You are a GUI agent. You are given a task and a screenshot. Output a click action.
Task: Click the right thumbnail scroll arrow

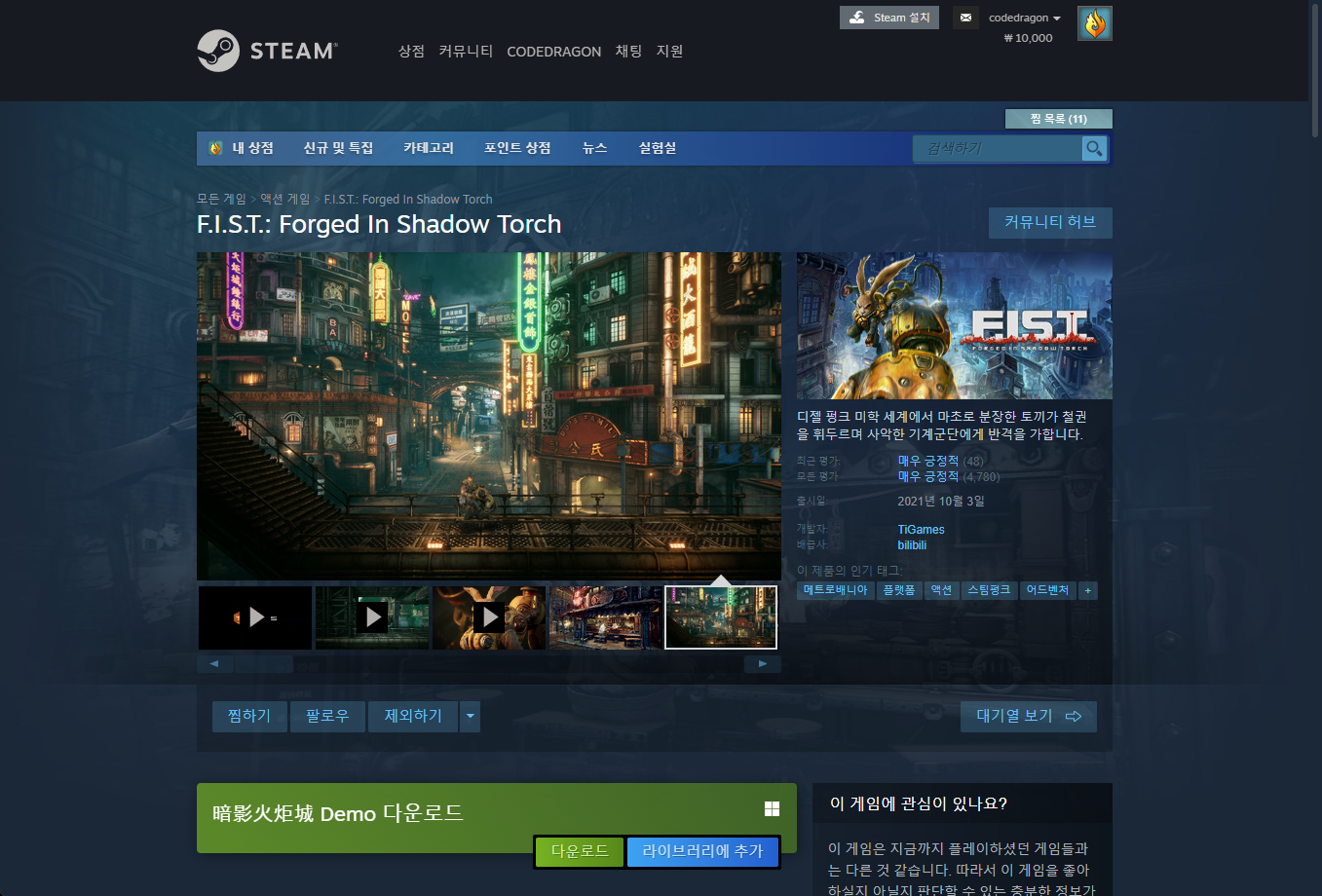tap(763, 664)
